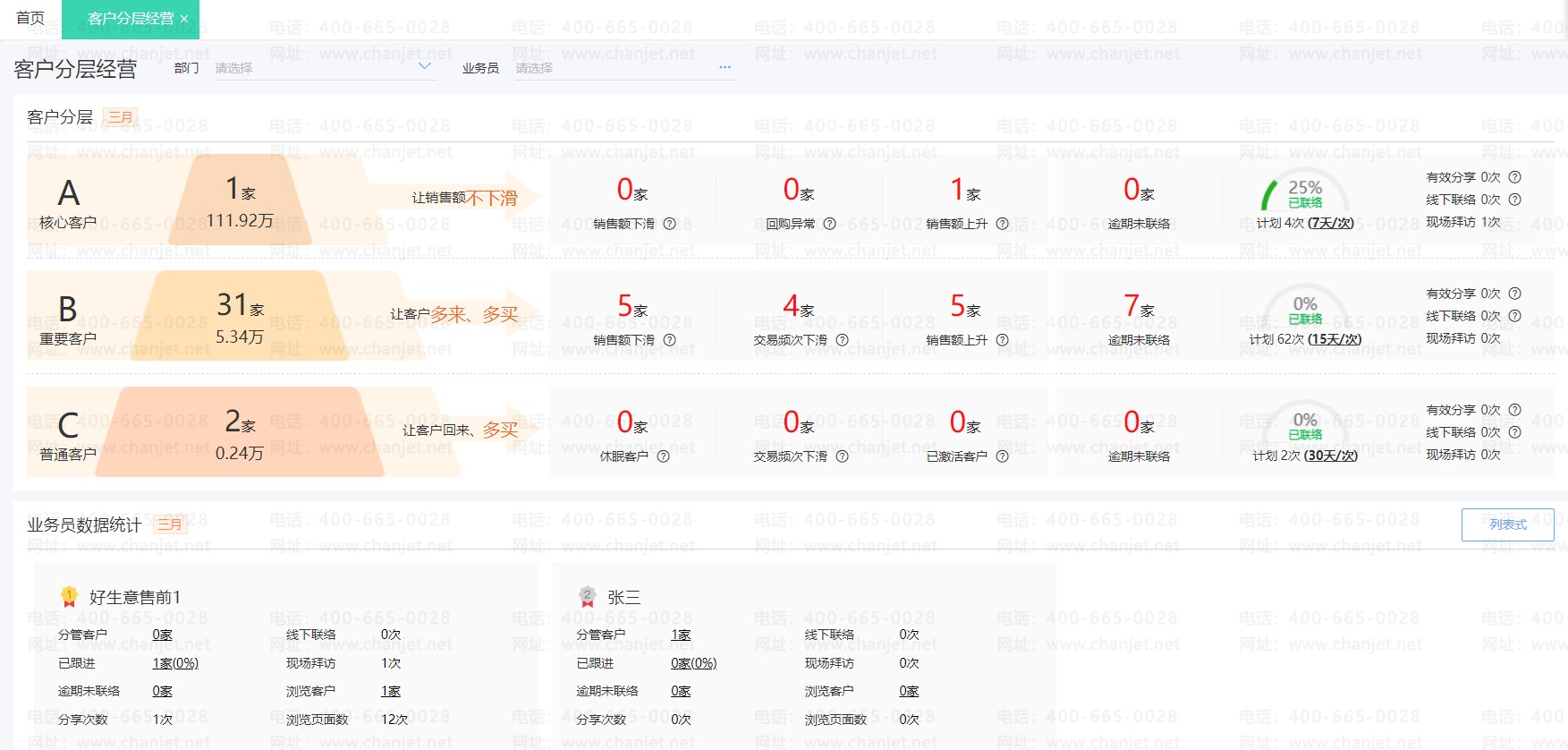The image size is (1568, 750).
Task: Click the 线下联络 help icon for C customers
Action: (x=1514, y=432)
